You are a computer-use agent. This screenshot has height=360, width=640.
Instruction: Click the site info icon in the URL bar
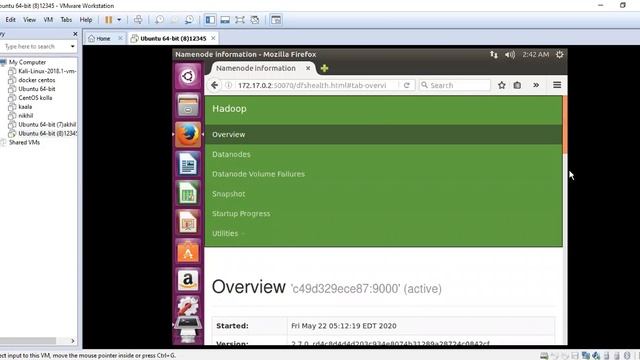[229, 85]
